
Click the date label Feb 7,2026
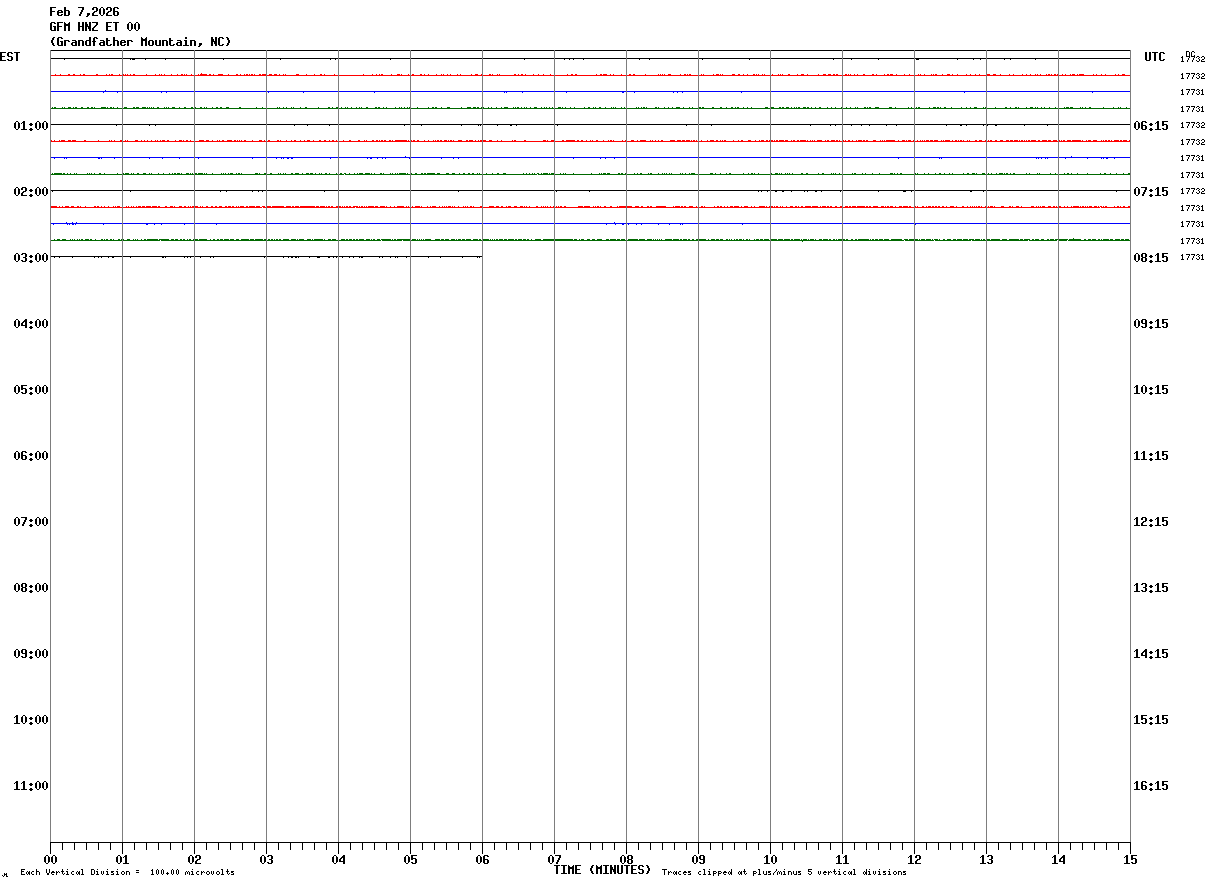pos(84,12)
